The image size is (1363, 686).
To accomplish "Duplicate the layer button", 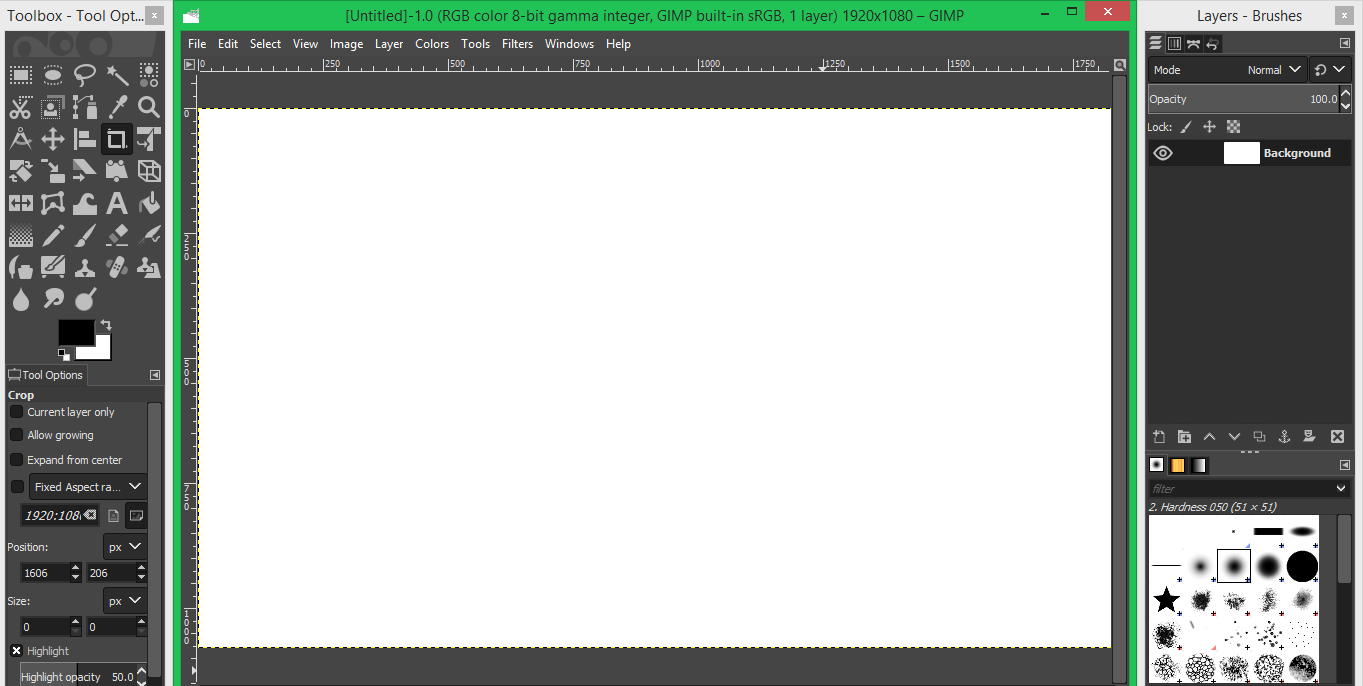I will pos(1259,437).
